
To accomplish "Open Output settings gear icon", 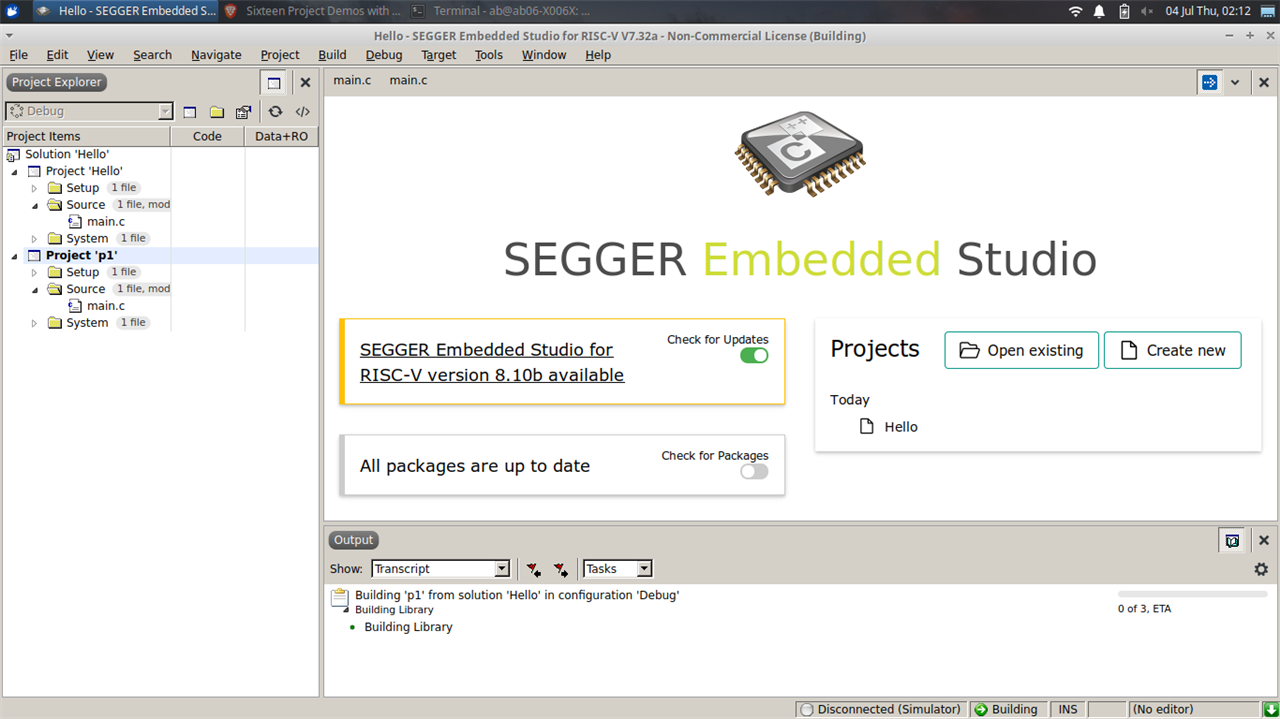I will click(x=1261, y=569).
